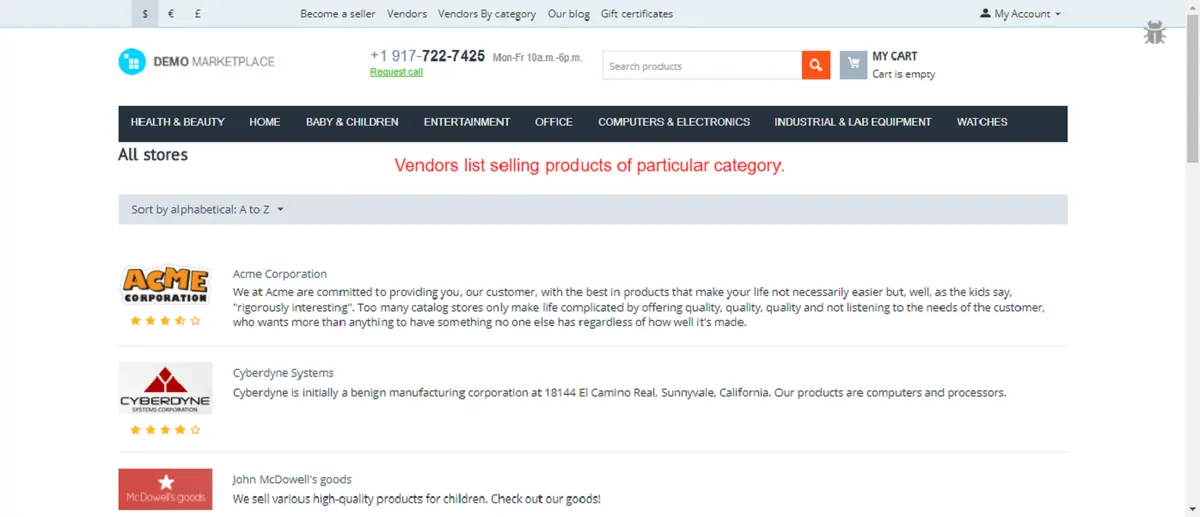The width and height of the screenshot is (1200, 517).
Task: Click the orange search magnifier button
Action: click(816, 65)
